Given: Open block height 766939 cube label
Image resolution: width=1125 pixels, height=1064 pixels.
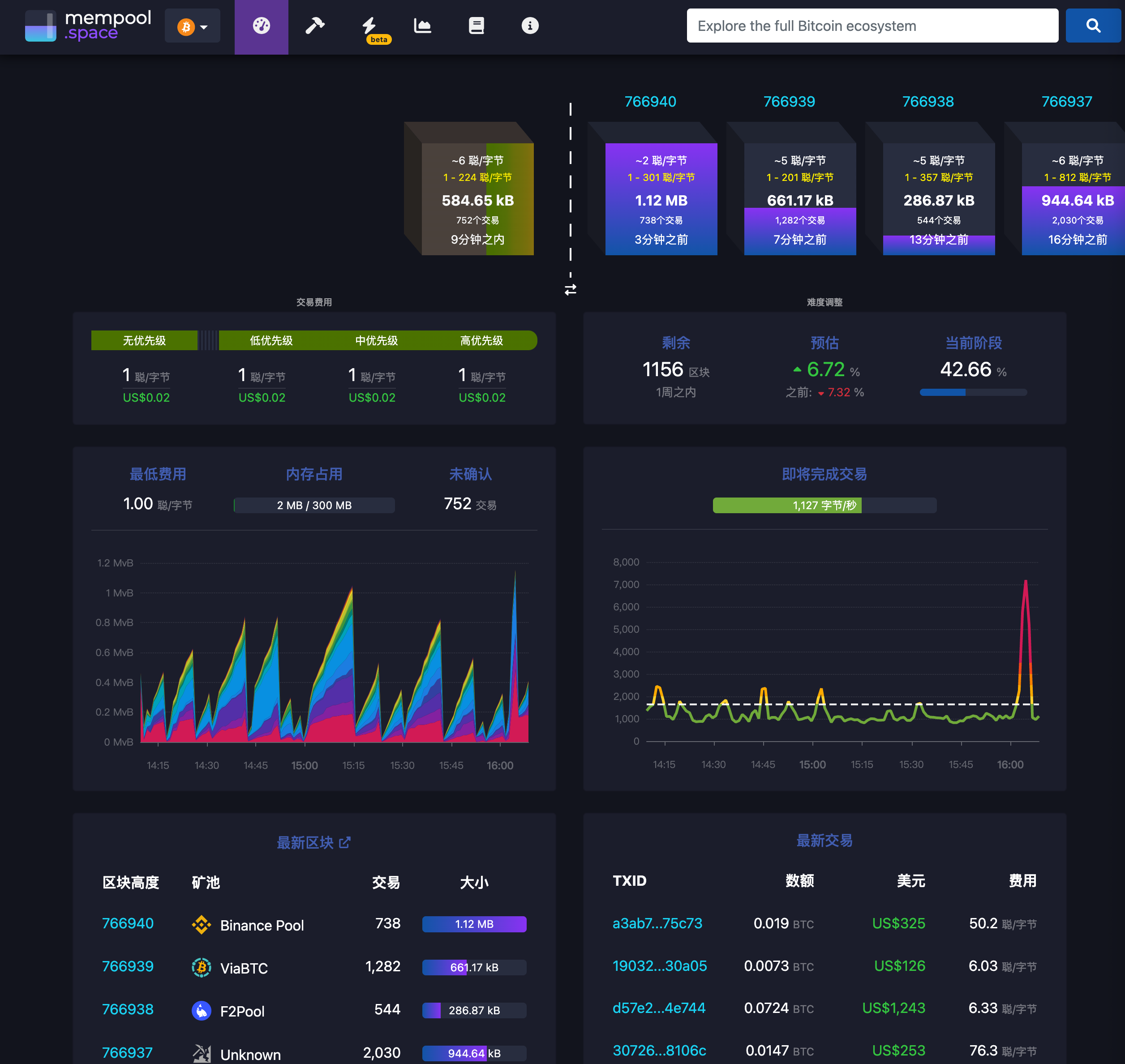Looking at the screenshot, I should tap(789, 102).
